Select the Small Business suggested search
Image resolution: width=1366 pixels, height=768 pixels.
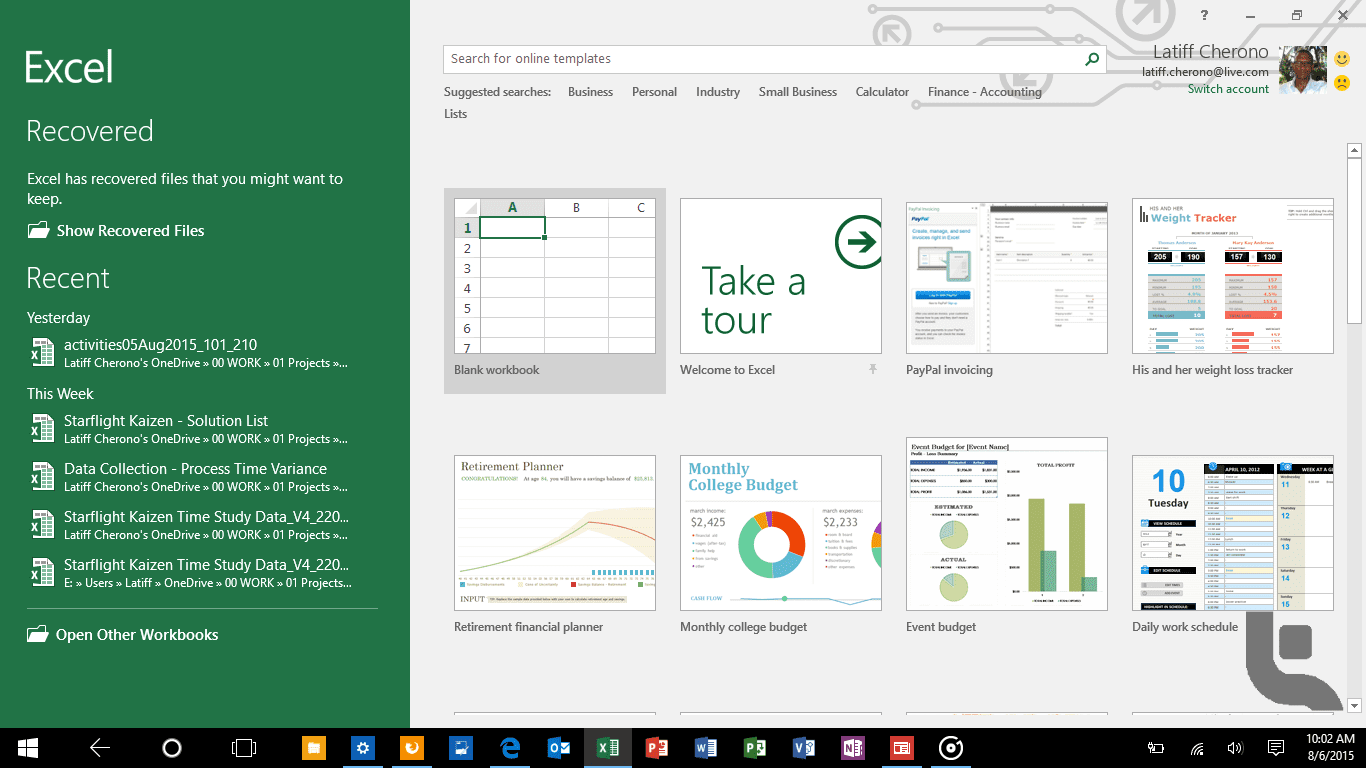click(798, 92)
